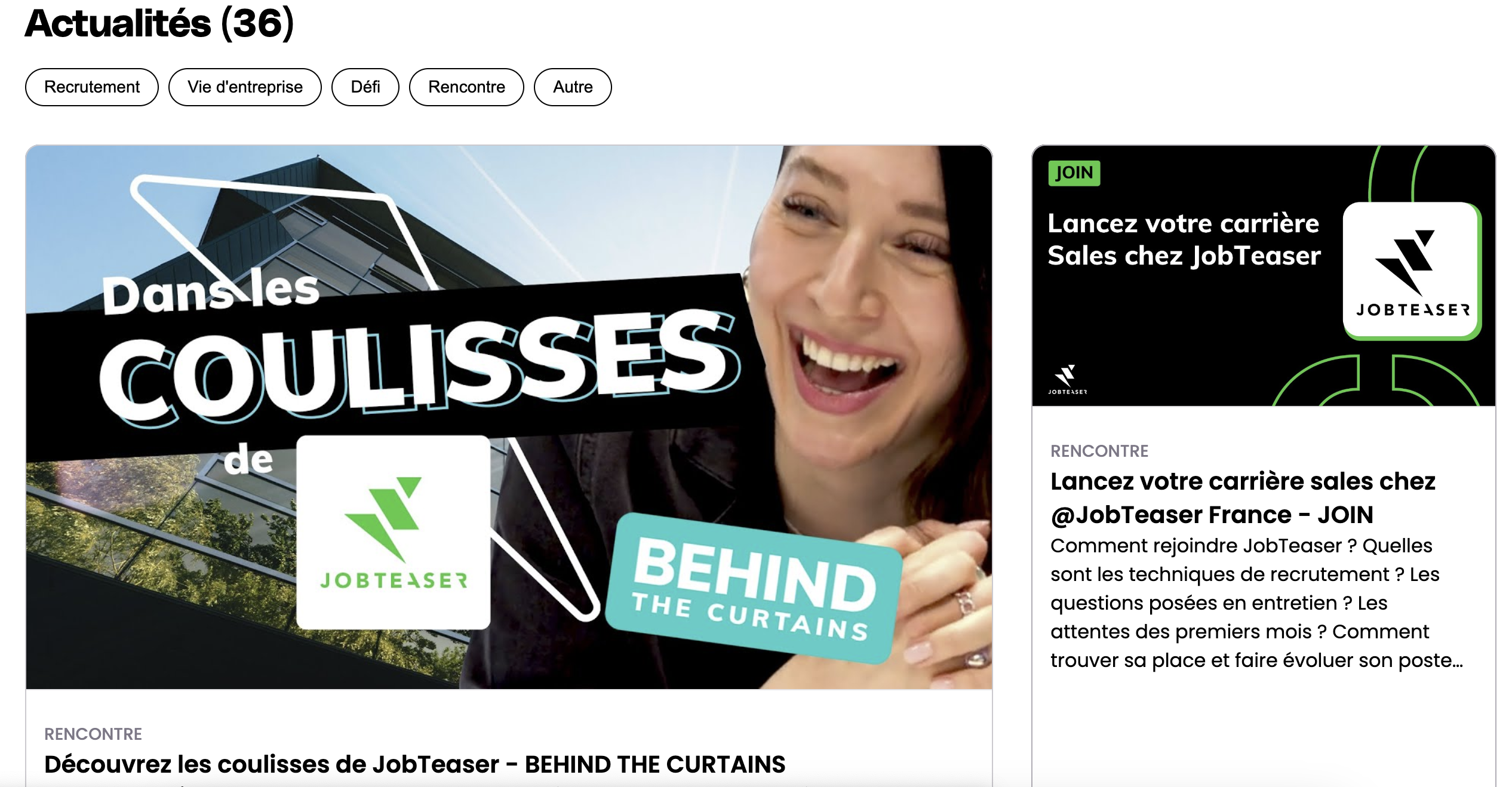Enable the Défi category filter
The width and height of the screenshot is (1512, 787).
(365, 87)
